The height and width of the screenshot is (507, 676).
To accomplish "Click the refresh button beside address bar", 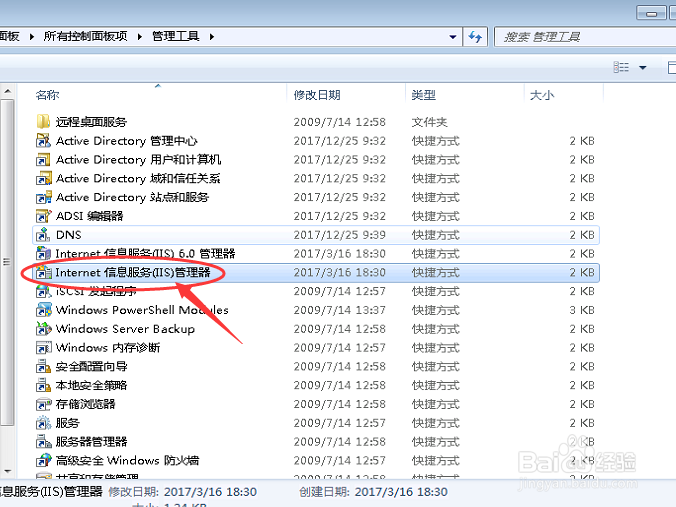I will [475, 37].
